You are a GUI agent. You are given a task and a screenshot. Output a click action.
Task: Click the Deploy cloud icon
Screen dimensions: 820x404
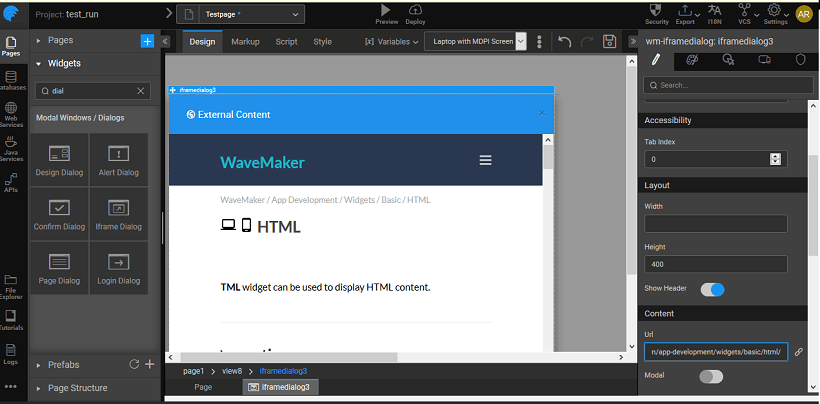click(x=415, y=10)
